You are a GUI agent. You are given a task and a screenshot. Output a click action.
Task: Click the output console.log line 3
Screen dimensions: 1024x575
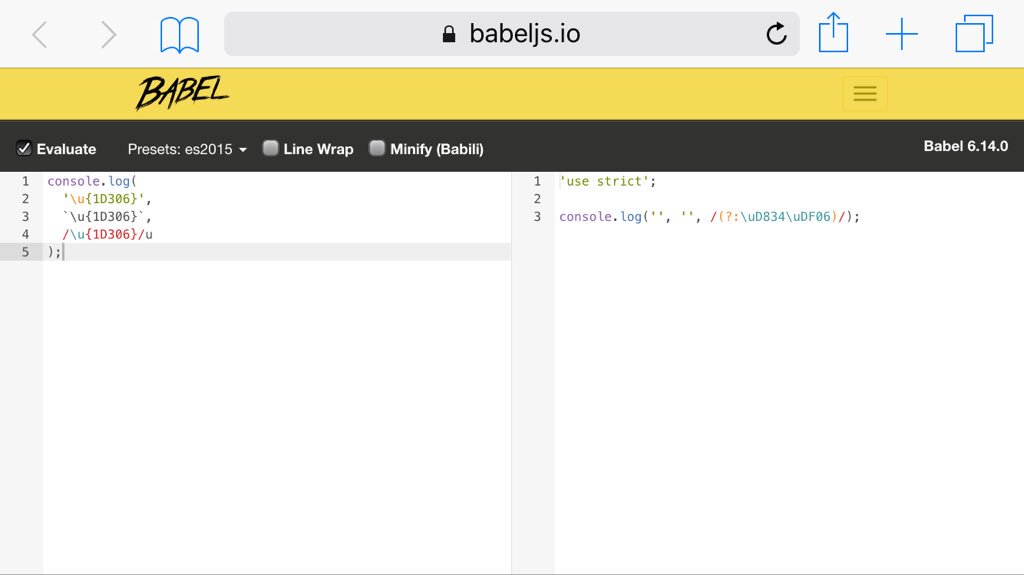coord(709,216)
